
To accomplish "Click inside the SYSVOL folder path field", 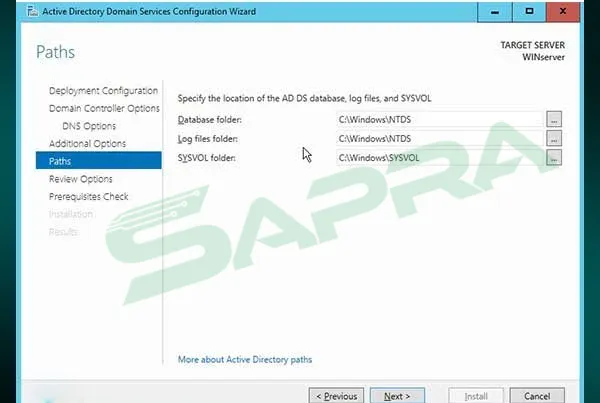I will coord(438,157).
